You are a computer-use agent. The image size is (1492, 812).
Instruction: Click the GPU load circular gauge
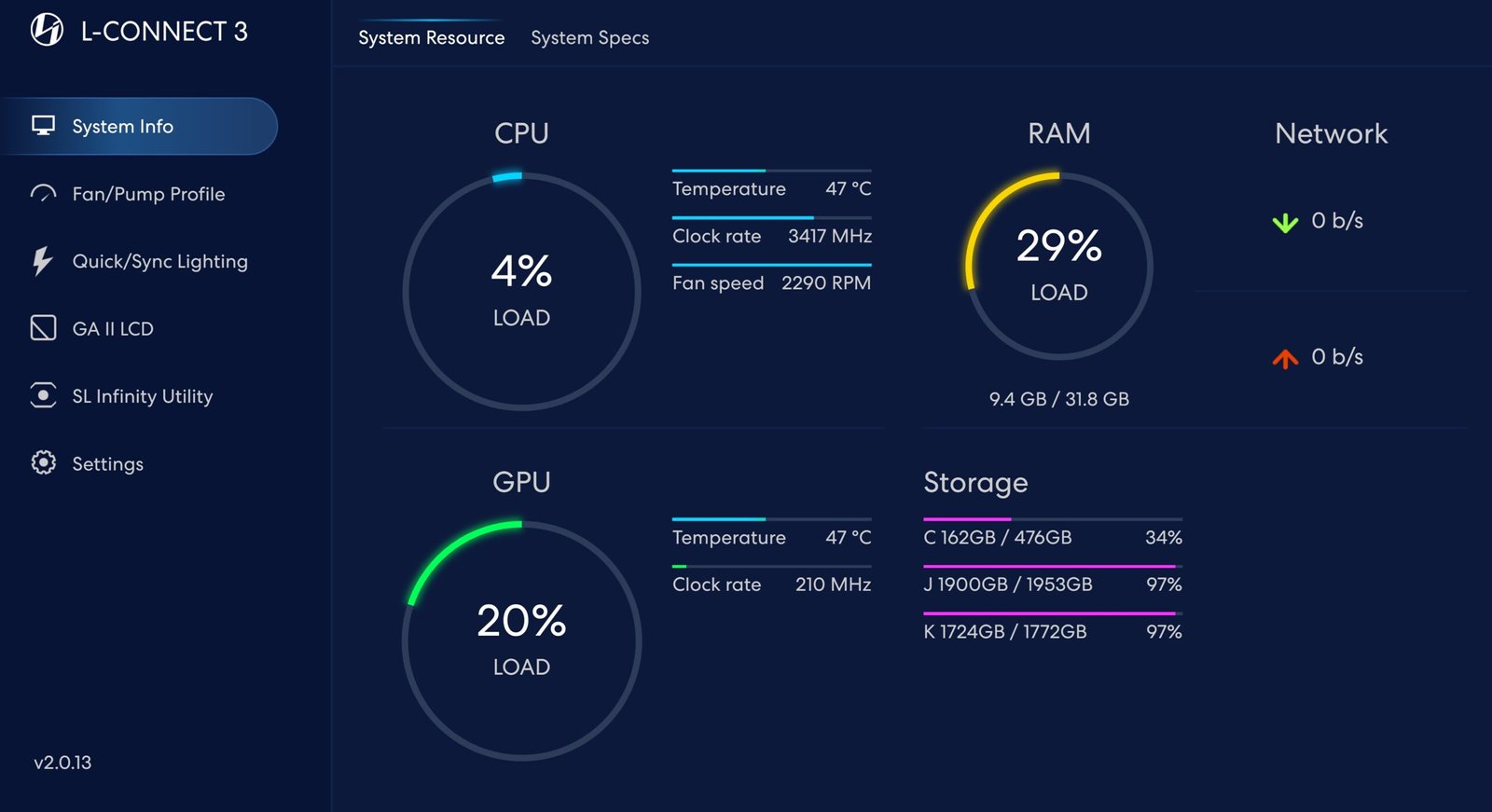[521, 640]
